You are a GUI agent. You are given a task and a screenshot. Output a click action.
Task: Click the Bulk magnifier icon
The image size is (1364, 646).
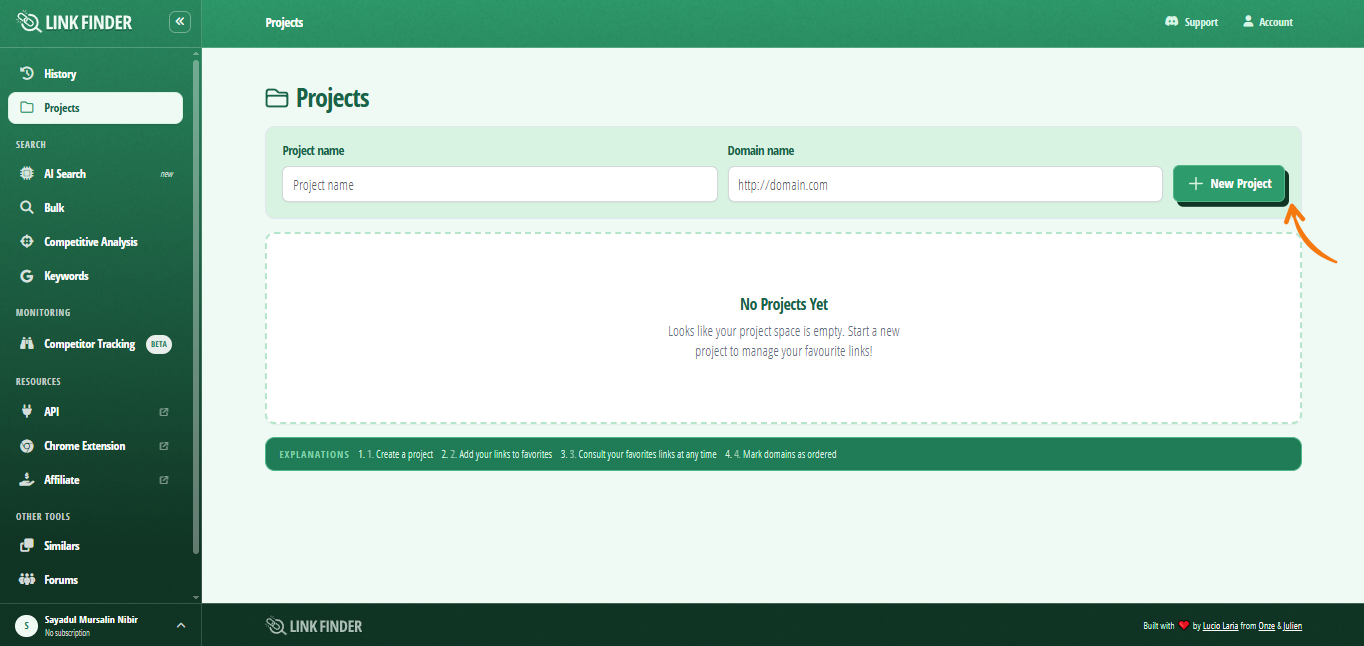click(27, 208)
